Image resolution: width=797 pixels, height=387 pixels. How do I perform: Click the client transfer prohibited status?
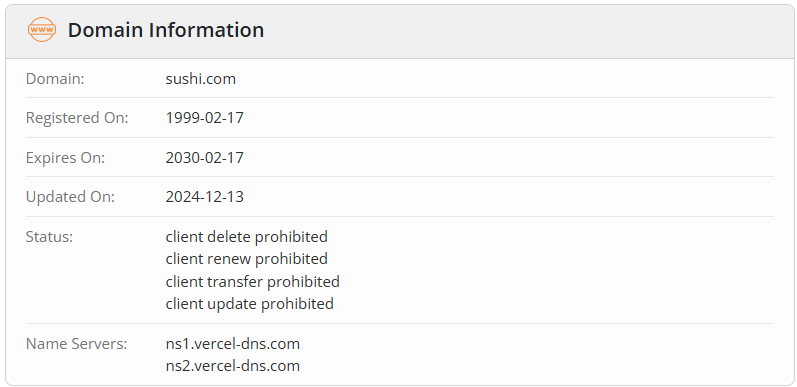[x=253, y=281]
